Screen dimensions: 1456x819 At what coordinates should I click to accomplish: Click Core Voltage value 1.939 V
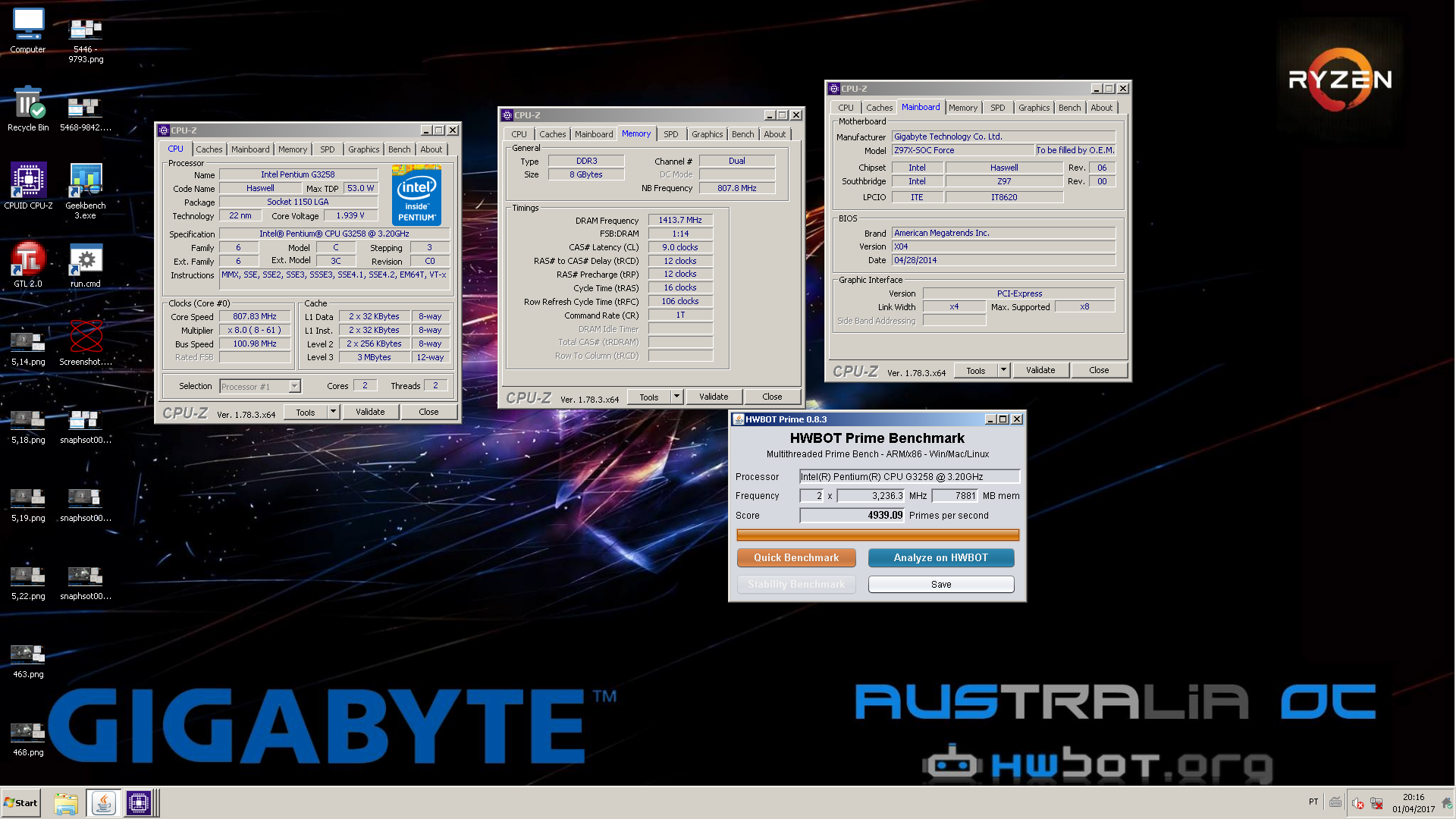[350, 215]
